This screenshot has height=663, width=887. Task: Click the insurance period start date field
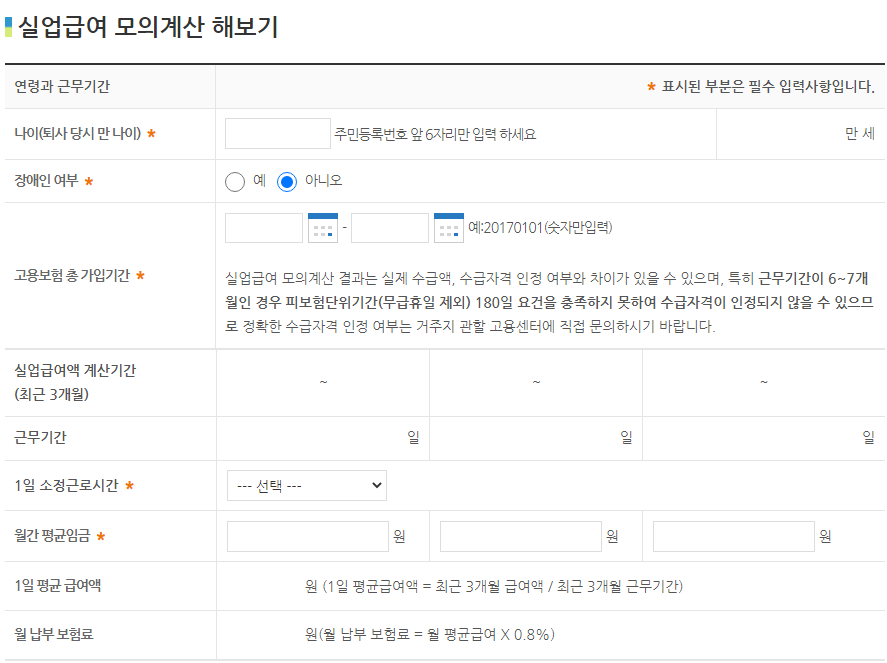click(x=264, y=228)
